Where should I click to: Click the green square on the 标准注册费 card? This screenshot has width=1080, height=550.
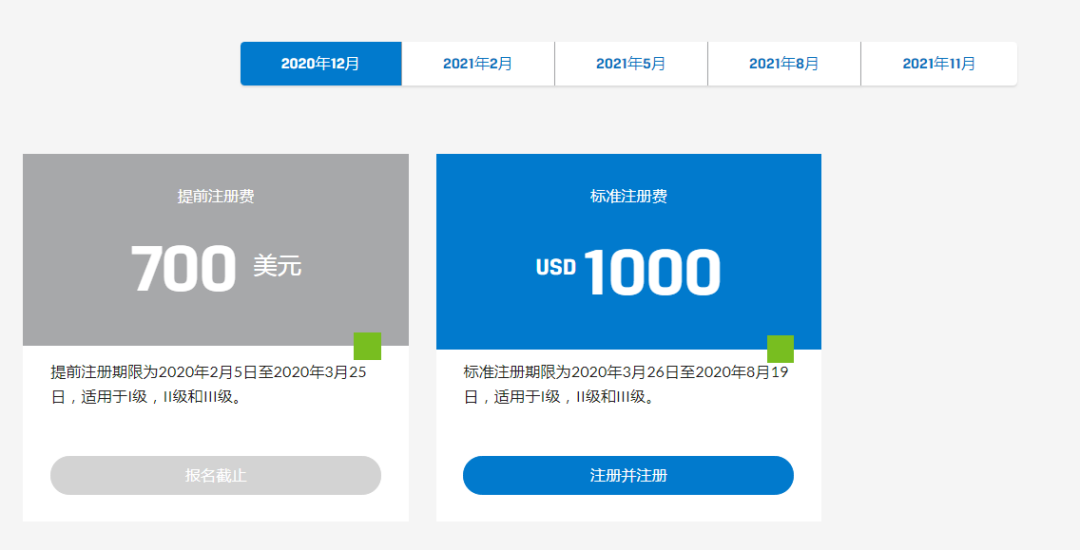tap(780, 349)
